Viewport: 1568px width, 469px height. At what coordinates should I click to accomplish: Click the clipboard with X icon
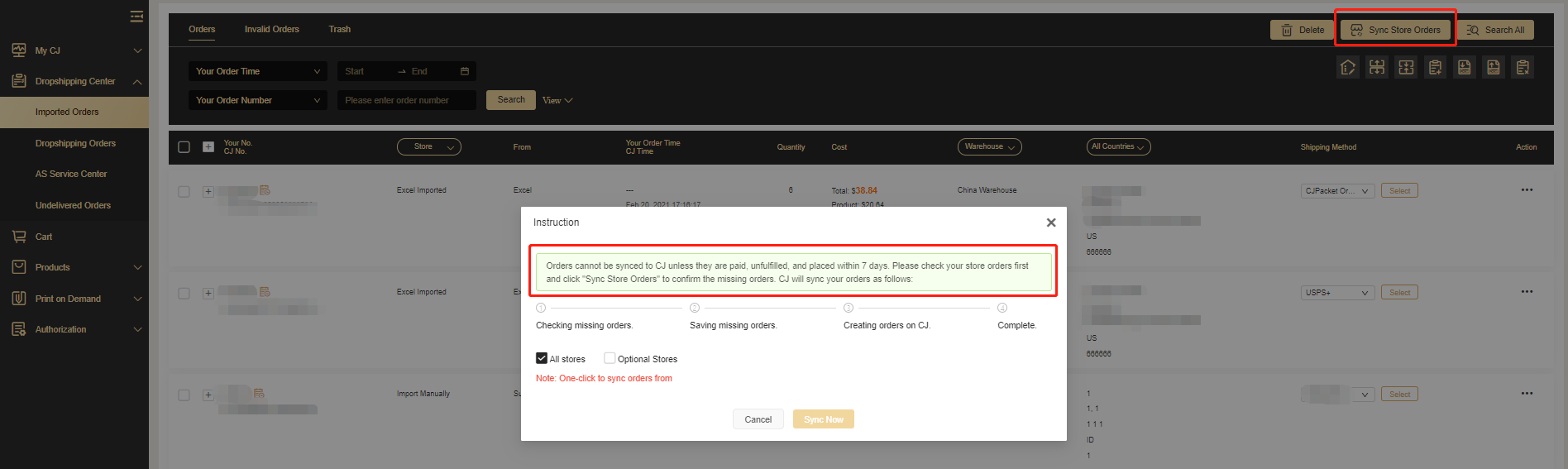[x=1522, y=67]
